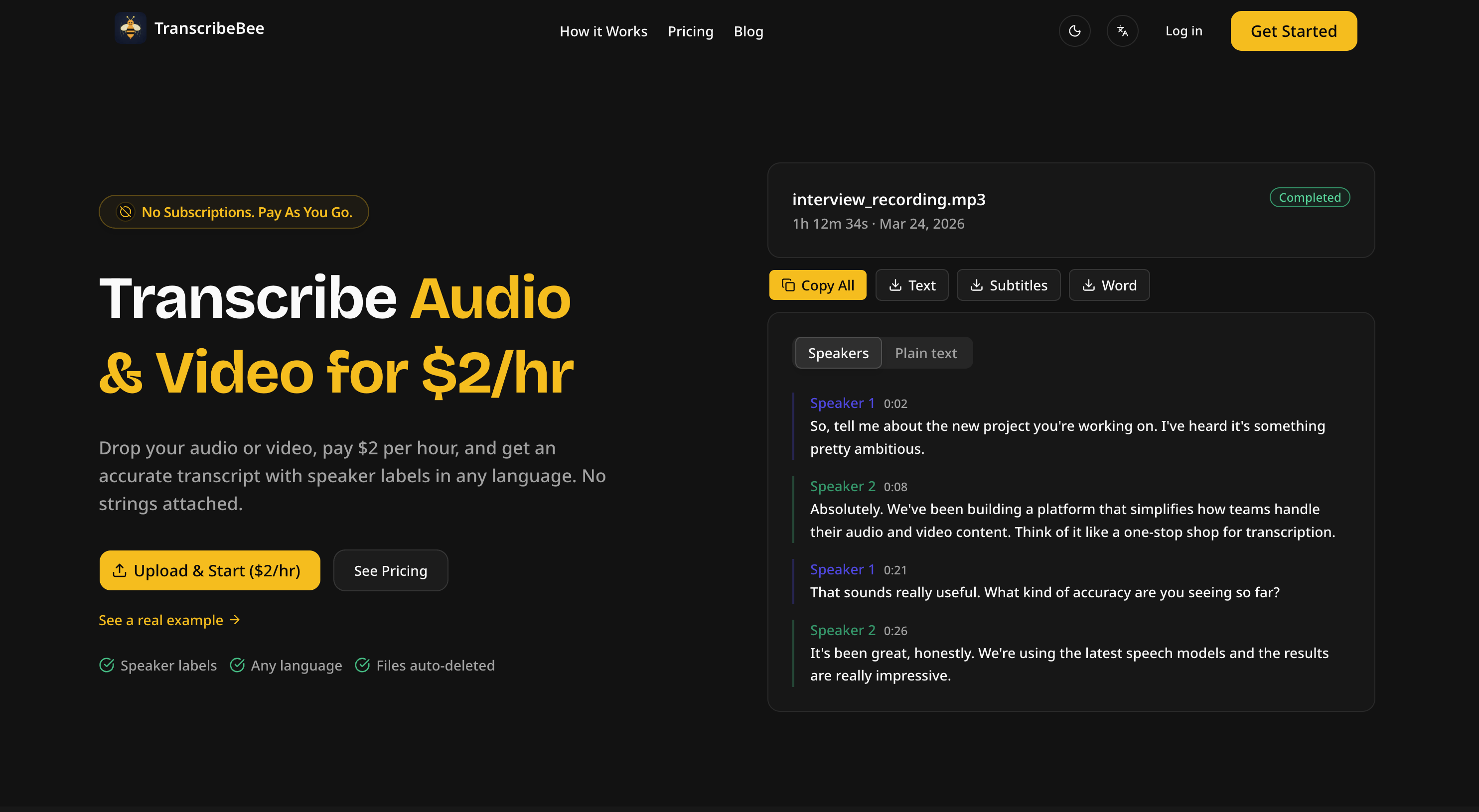Click the 0:21 timestamp
Viewport: 1479px width, 812px height.
pyautogui.click(x=895, y=570)
